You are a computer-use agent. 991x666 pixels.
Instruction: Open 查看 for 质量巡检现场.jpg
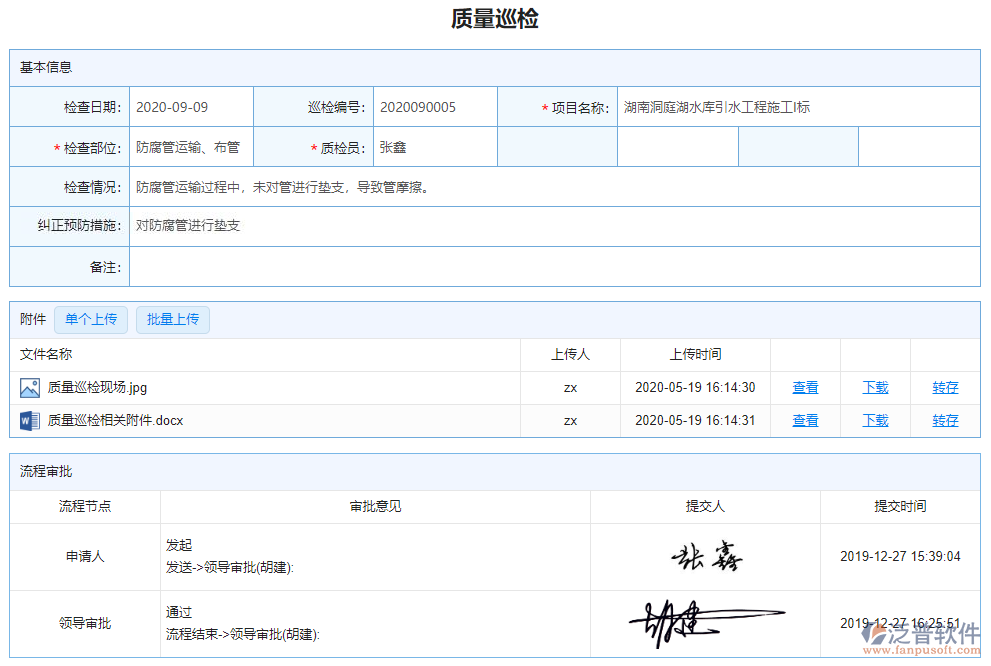pyautogui.click(x=805, y=387)
